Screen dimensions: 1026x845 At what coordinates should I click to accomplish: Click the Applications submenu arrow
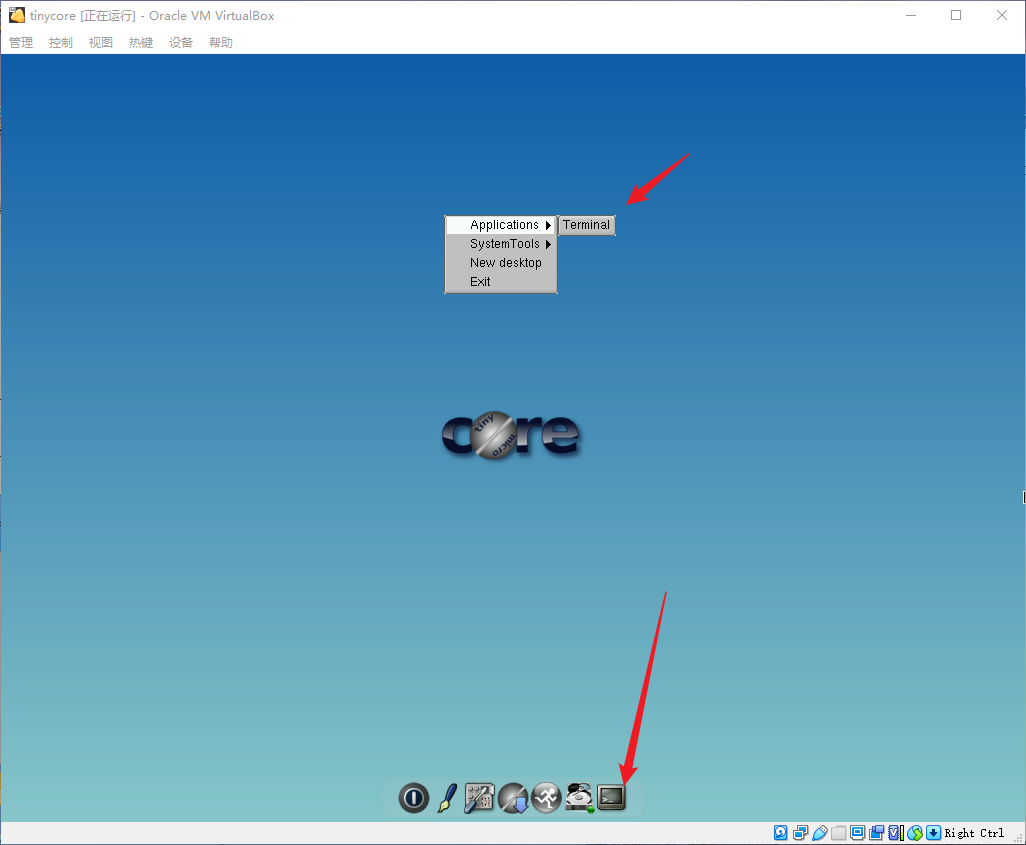548,225
